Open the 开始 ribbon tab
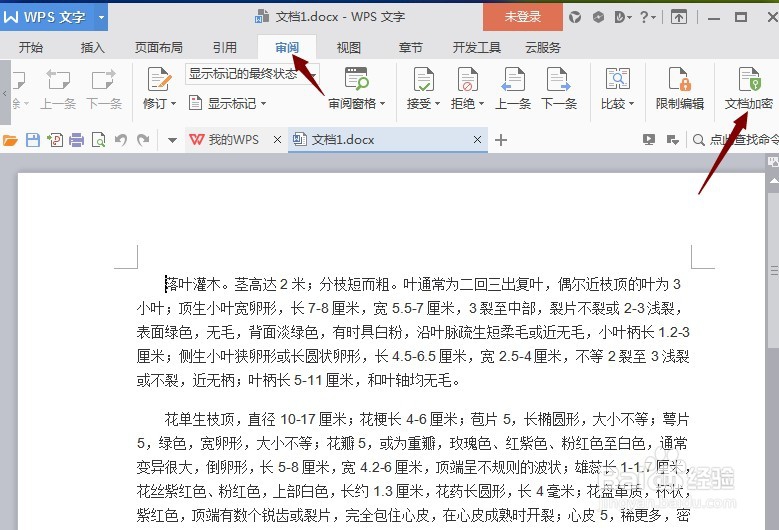This screenshot has width=779, height=530. pyautogui.click(x=31, y=48)
